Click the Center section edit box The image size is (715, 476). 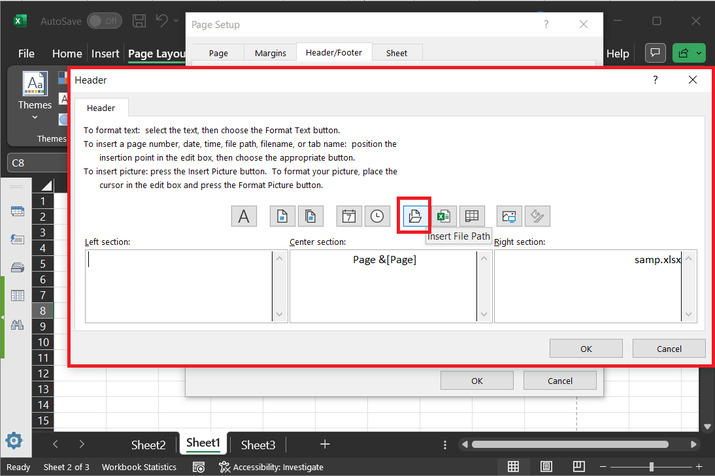coord(383,286)
